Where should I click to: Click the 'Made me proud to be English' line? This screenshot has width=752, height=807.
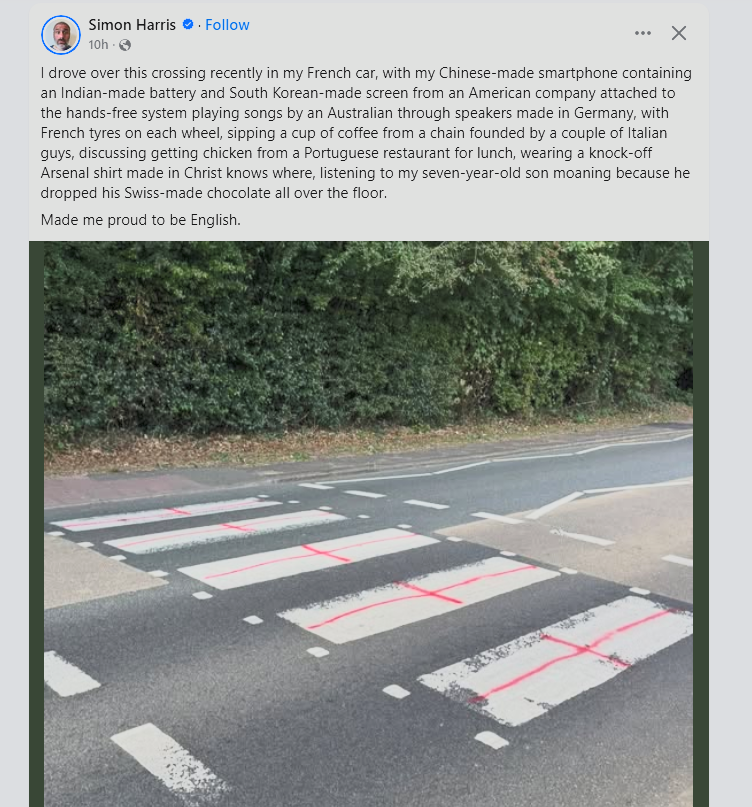(141, 220)
